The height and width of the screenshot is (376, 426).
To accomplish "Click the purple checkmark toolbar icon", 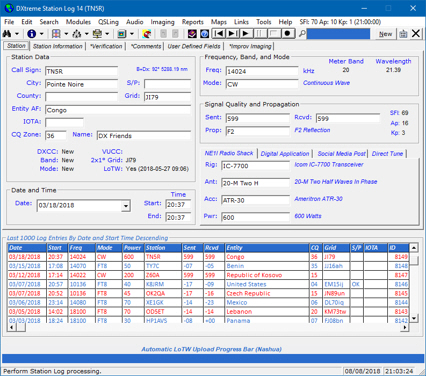I will 192,34.
